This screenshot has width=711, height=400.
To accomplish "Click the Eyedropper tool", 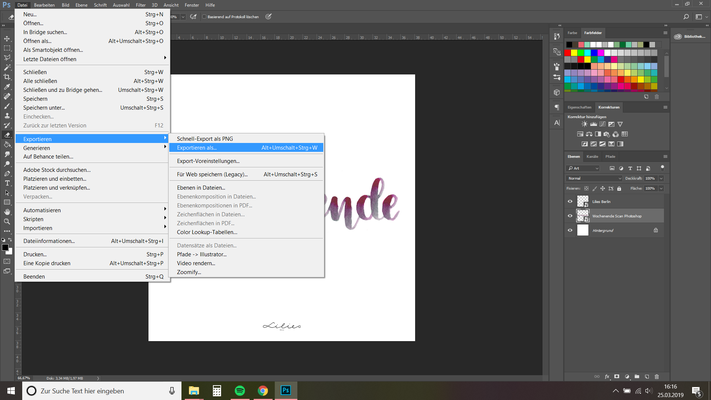I will click(x=7, y=87).
